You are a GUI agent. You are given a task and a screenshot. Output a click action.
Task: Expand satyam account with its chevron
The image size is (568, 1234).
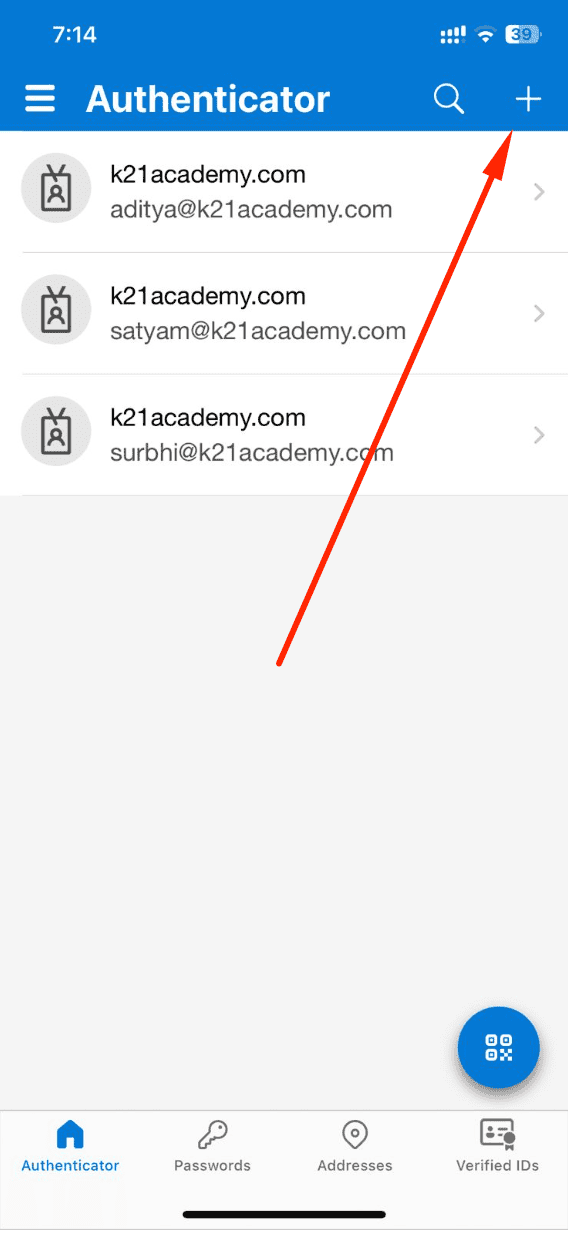pos(539,313)
